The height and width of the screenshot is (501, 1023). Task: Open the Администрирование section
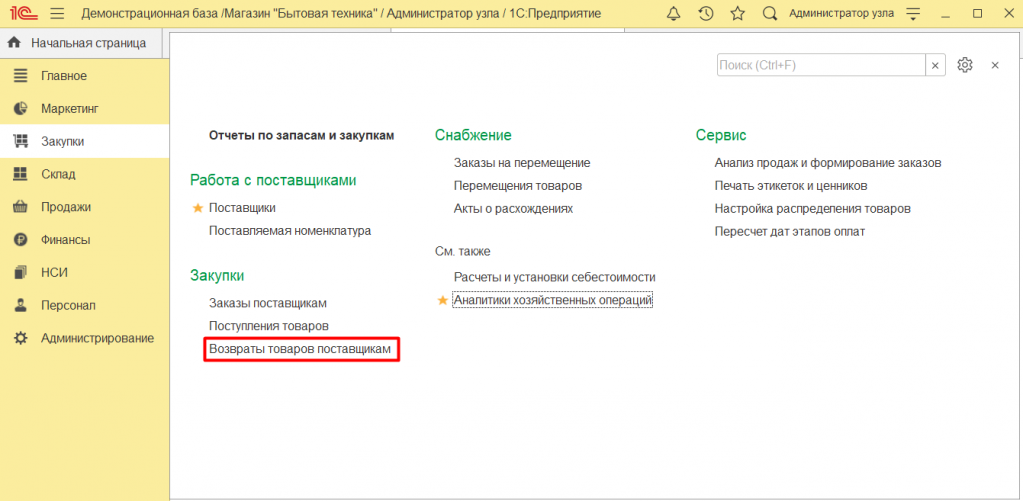pos(97,338)
